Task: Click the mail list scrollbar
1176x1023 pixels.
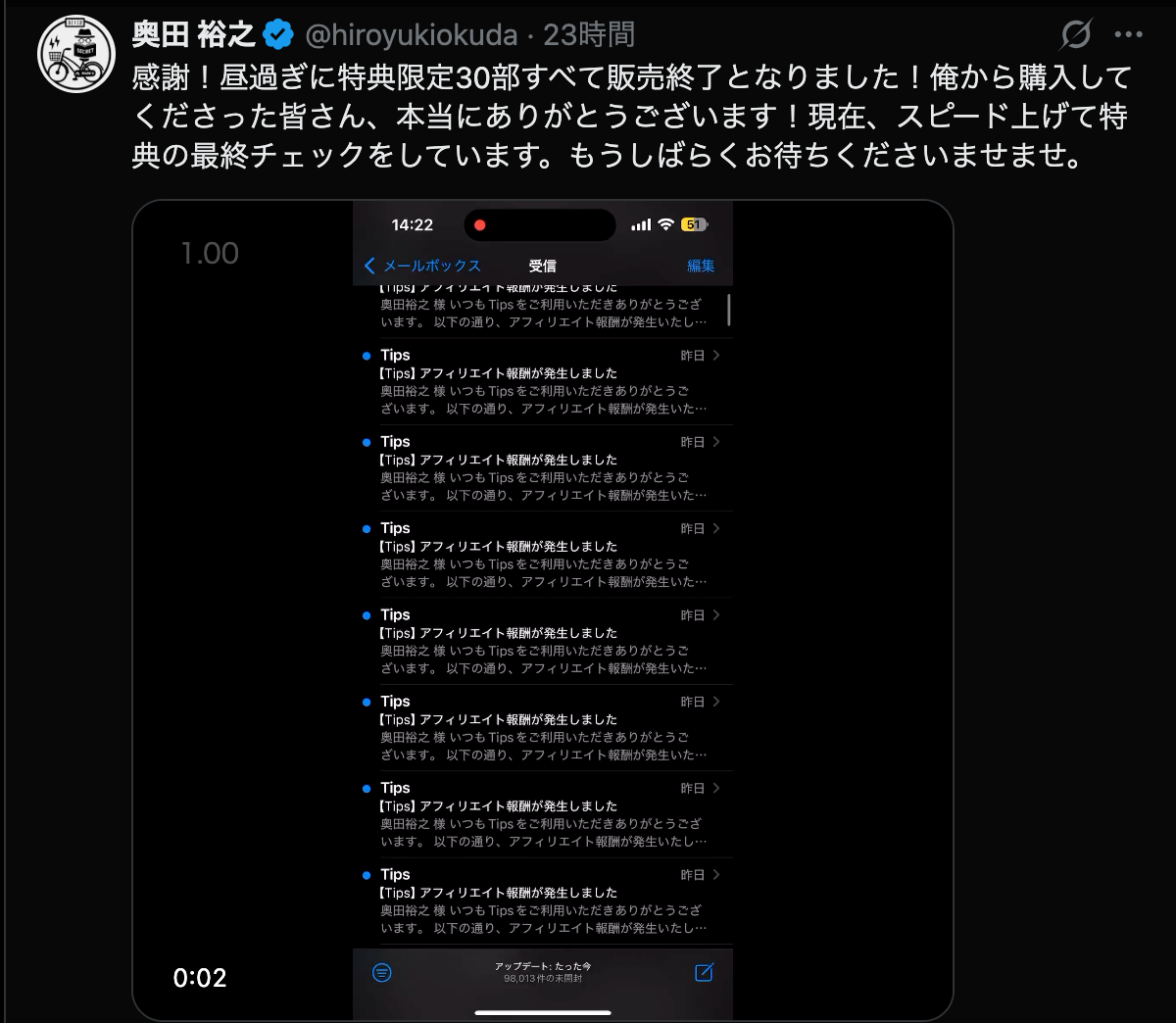Action: 729,310
